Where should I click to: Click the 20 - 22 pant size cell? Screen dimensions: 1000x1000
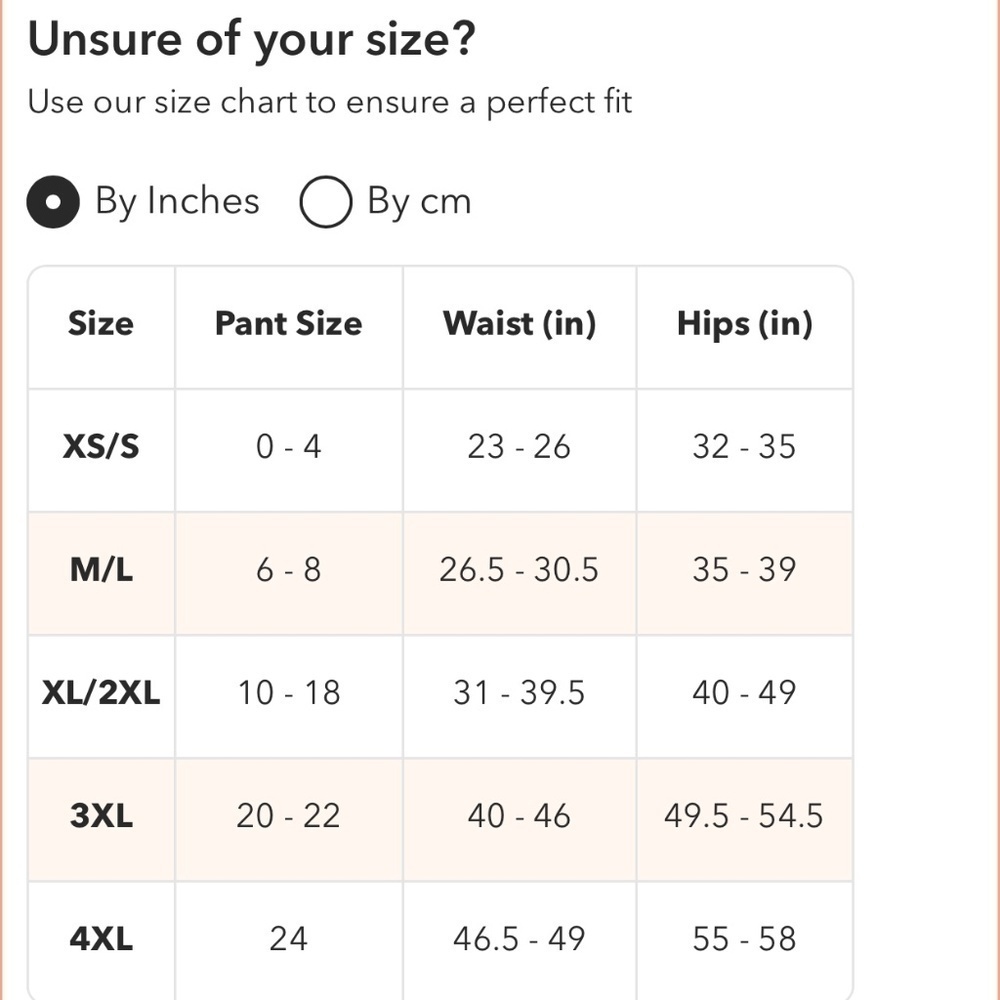(288, 816)
